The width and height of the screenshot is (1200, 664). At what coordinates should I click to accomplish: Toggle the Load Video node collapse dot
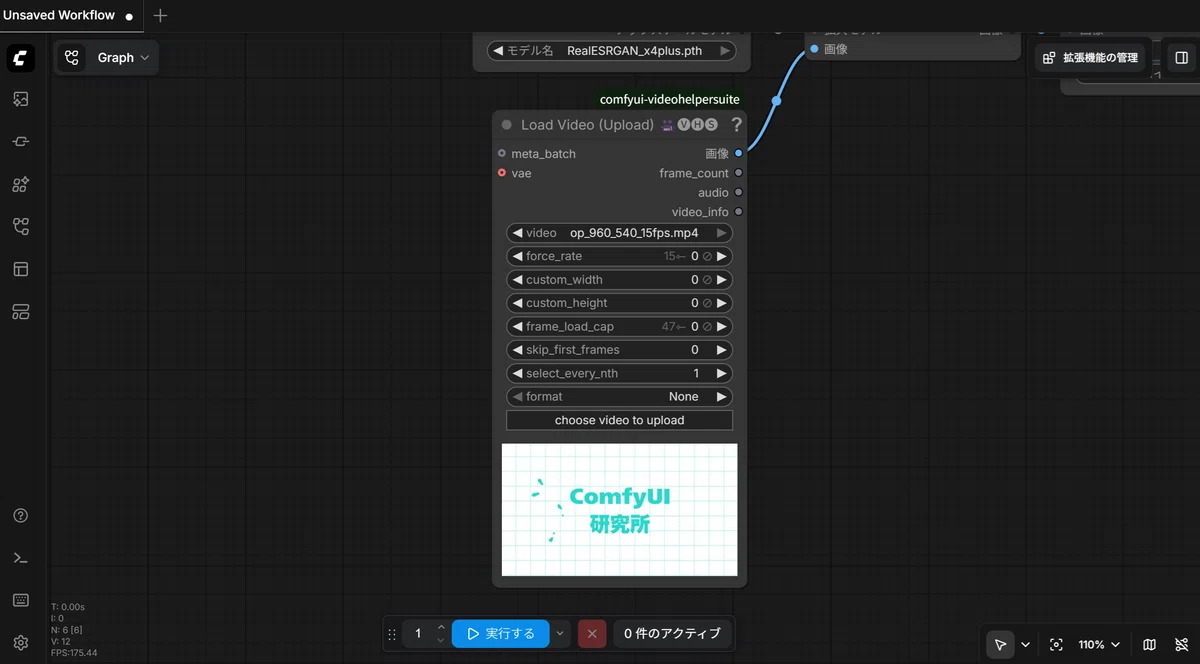coord(507,125)
